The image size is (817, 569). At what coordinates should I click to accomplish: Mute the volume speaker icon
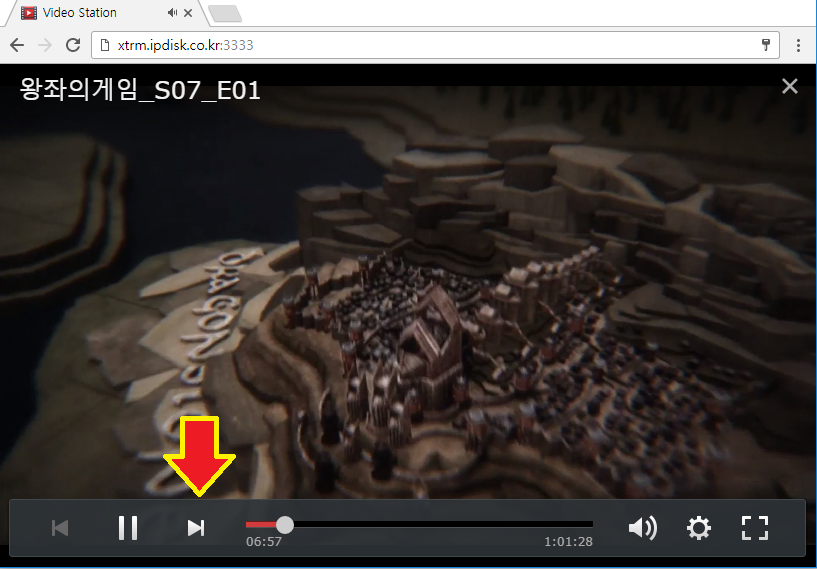[642, 528]
